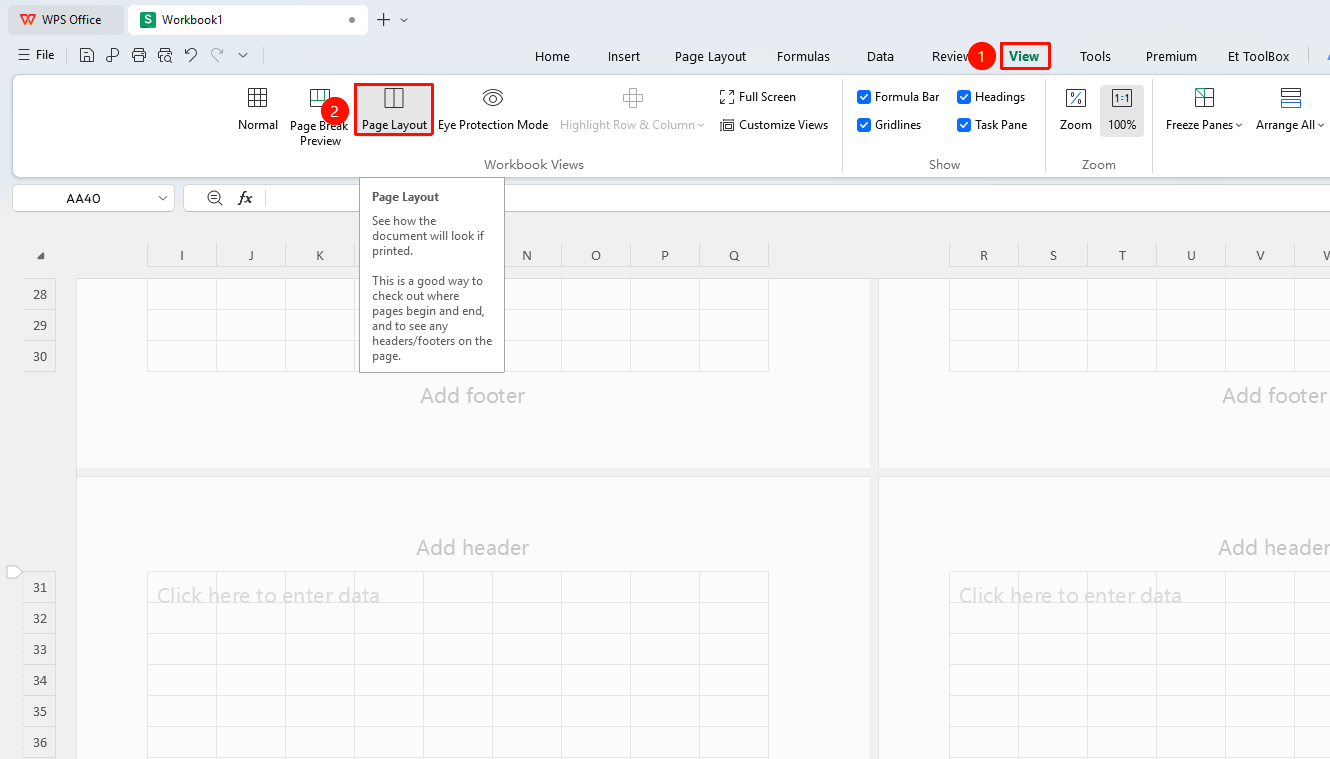The width and height of the screenshot is (1330, 759).
Task: Click Add header on the left page
Action: (473, 548)
